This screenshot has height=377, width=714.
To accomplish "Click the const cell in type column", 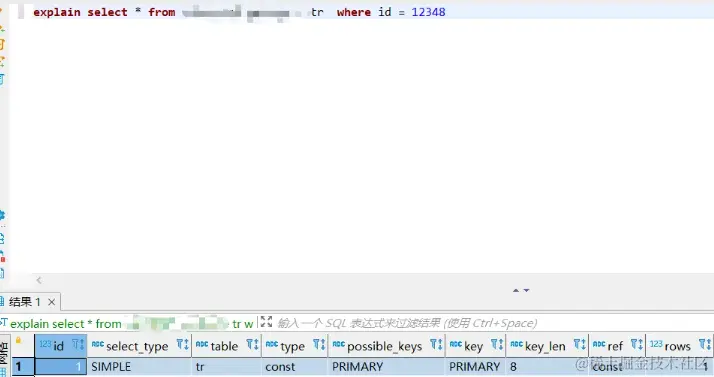I will coord(294,367).
